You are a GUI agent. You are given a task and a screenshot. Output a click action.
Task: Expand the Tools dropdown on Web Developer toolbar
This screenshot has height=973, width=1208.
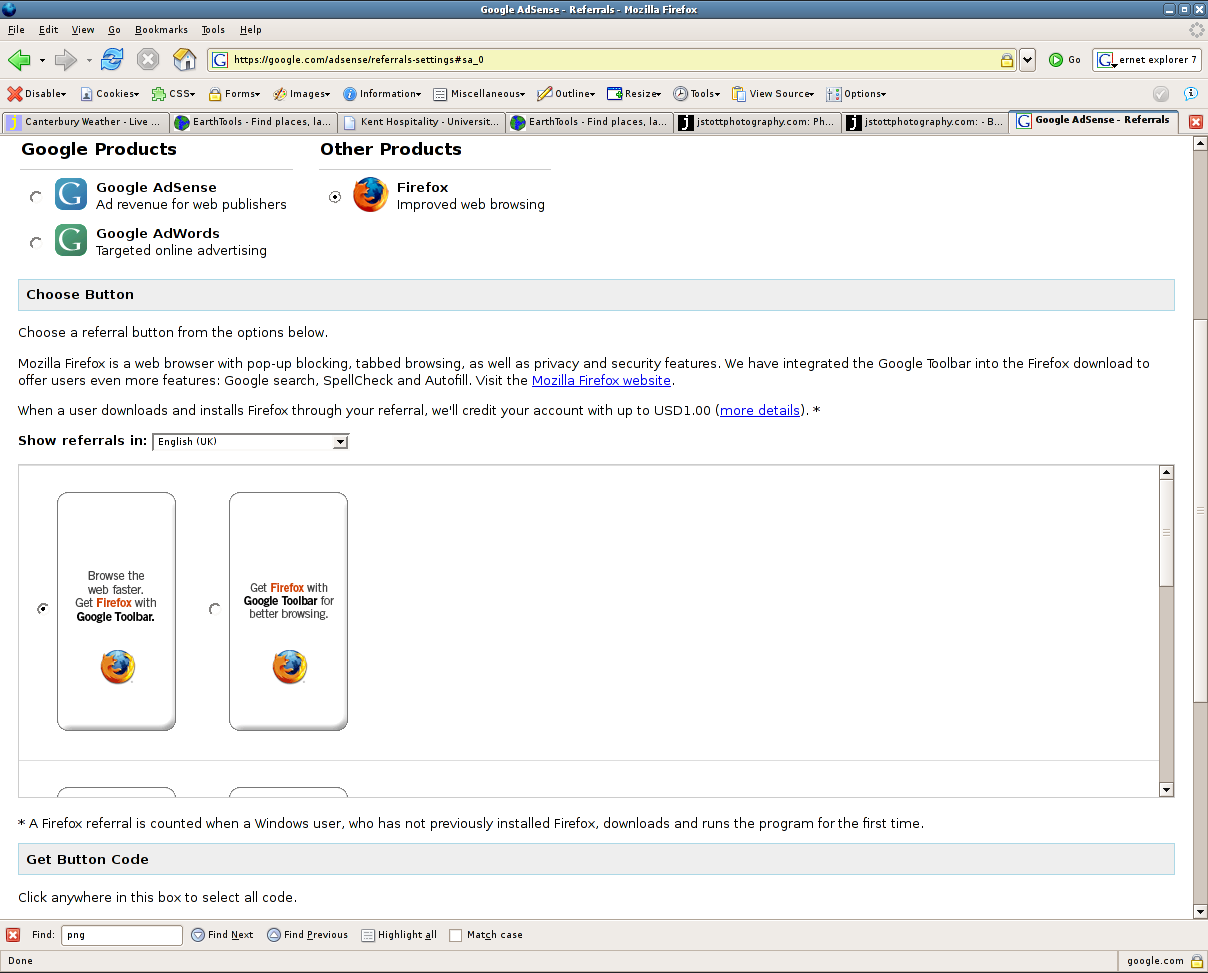pyautogui.click(x=697, y=94)
